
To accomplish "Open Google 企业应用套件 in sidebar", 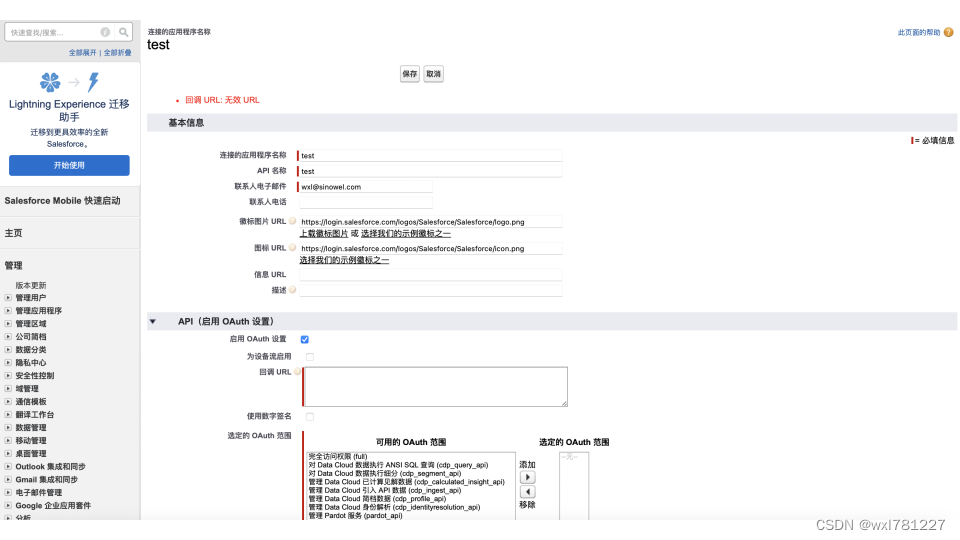I will coord(53,506).
